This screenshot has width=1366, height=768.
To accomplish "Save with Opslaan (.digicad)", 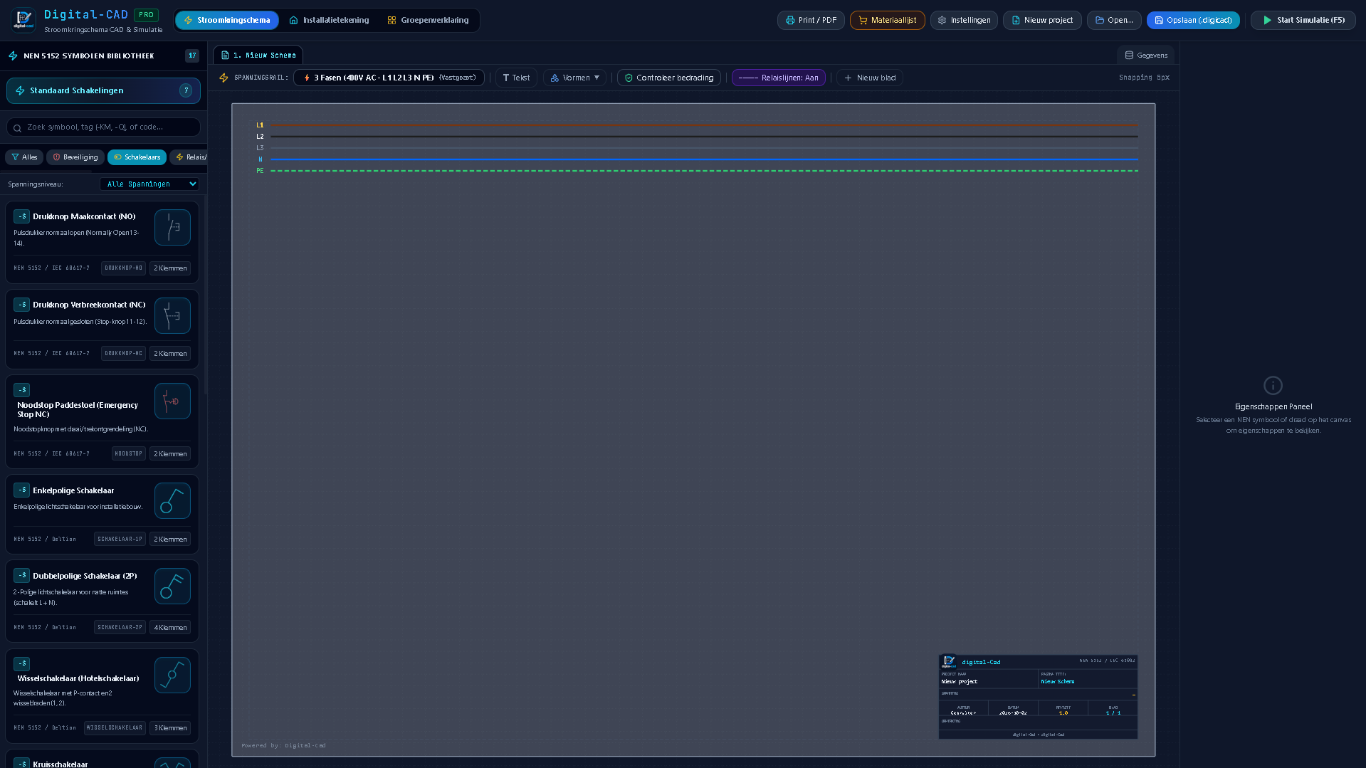I will 1193,20.
